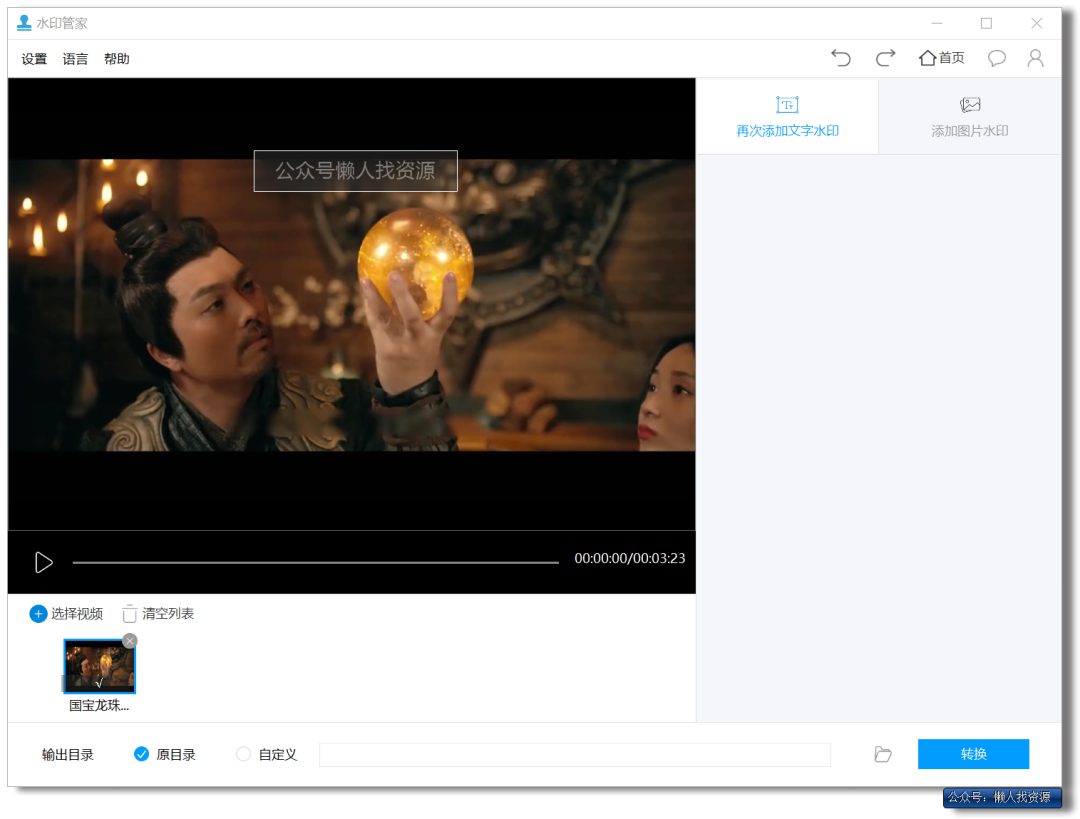Select the 自定义 output option
The width and height of the screenshot is (1080, 819).
click(x=266, y=754)
